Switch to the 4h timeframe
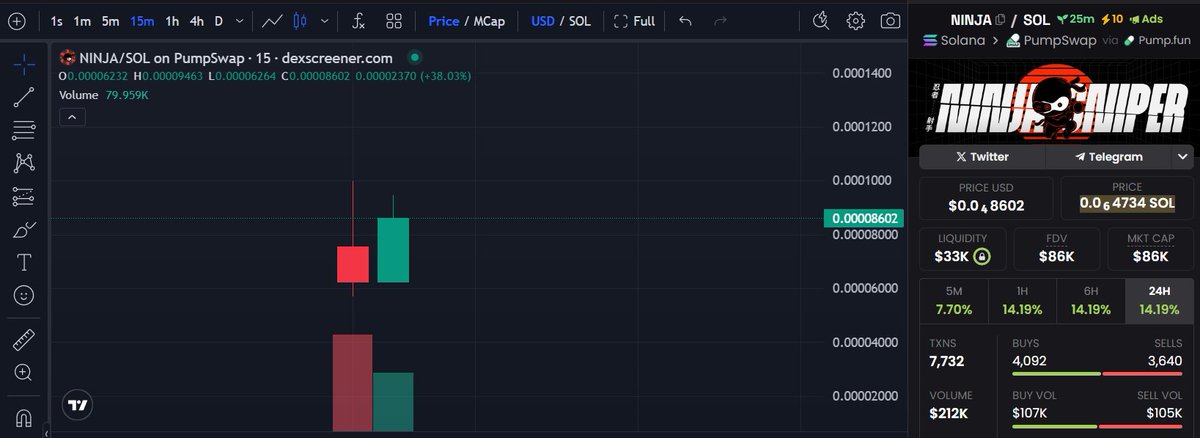Image resolution: width=1200 pixels, height=438 pixels. coord(197,20)
